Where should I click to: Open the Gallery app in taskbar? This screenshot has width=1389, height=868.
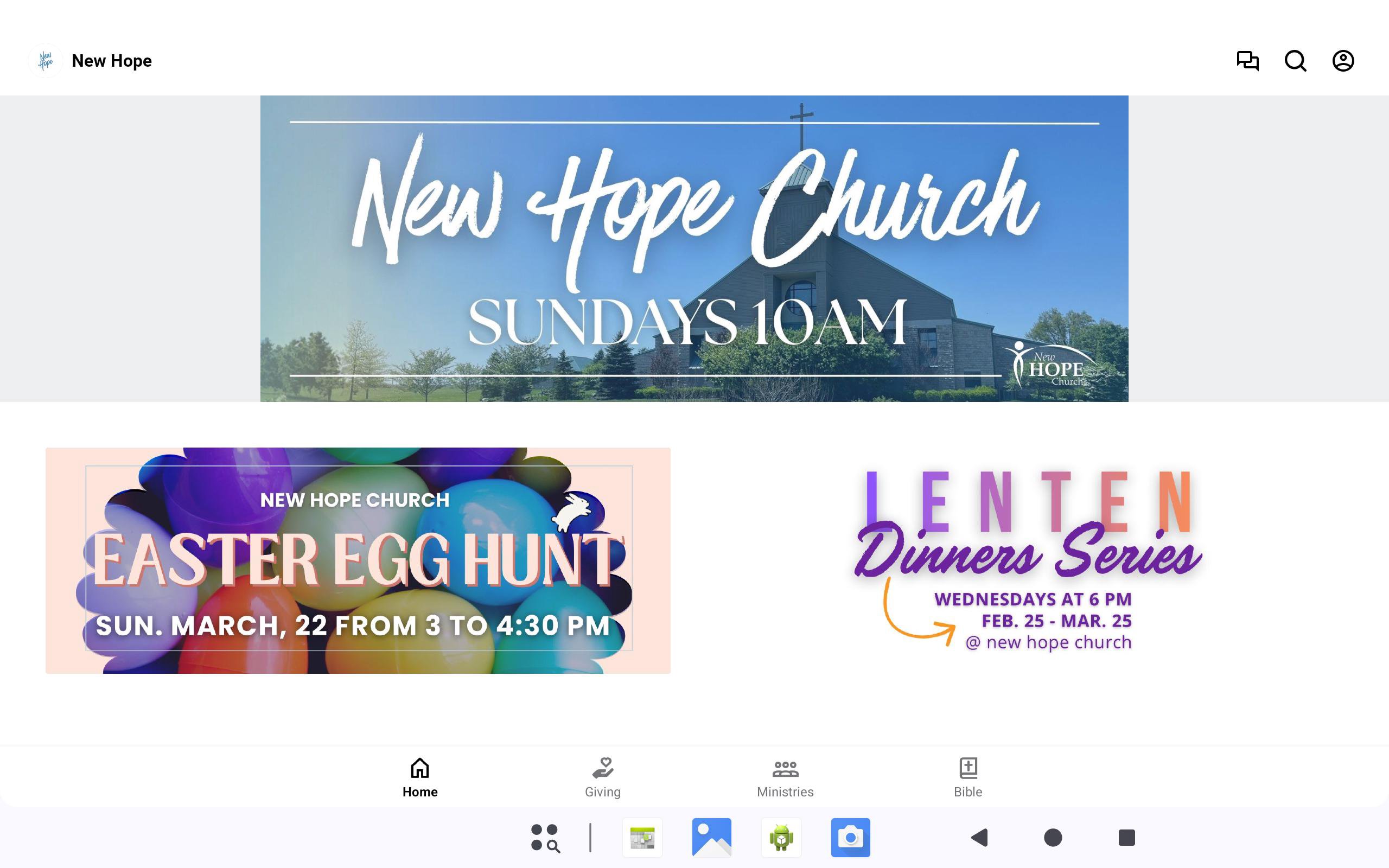pos(712,838)
